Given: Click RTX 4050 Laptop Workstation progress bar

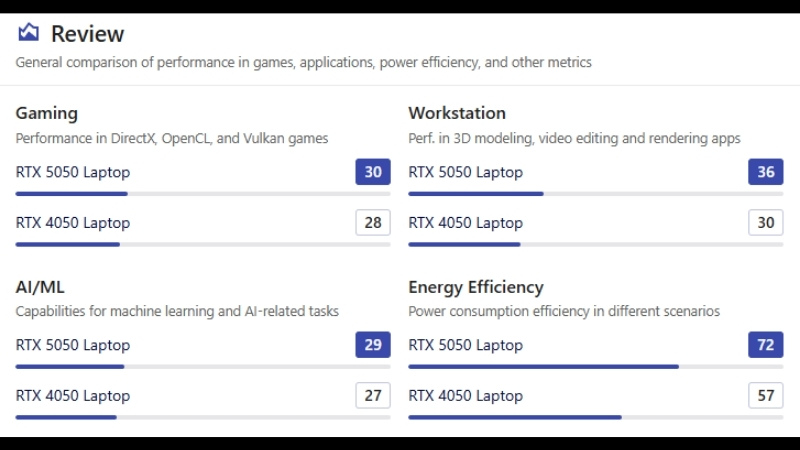Looking at the screenshot, I should pos(596,244).
